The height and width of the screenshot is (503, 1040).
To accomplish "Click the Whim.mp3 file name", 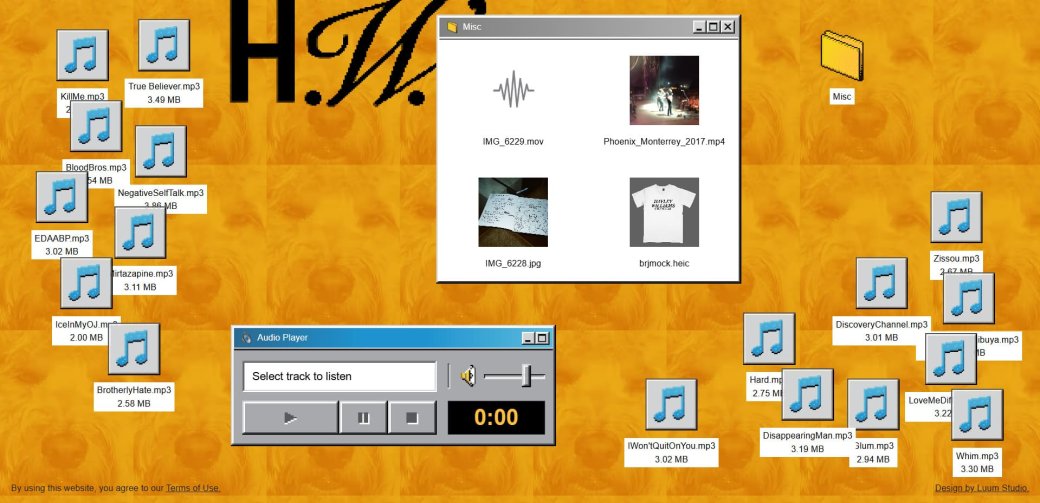I will pyautogui.click(x=977, y=456).
